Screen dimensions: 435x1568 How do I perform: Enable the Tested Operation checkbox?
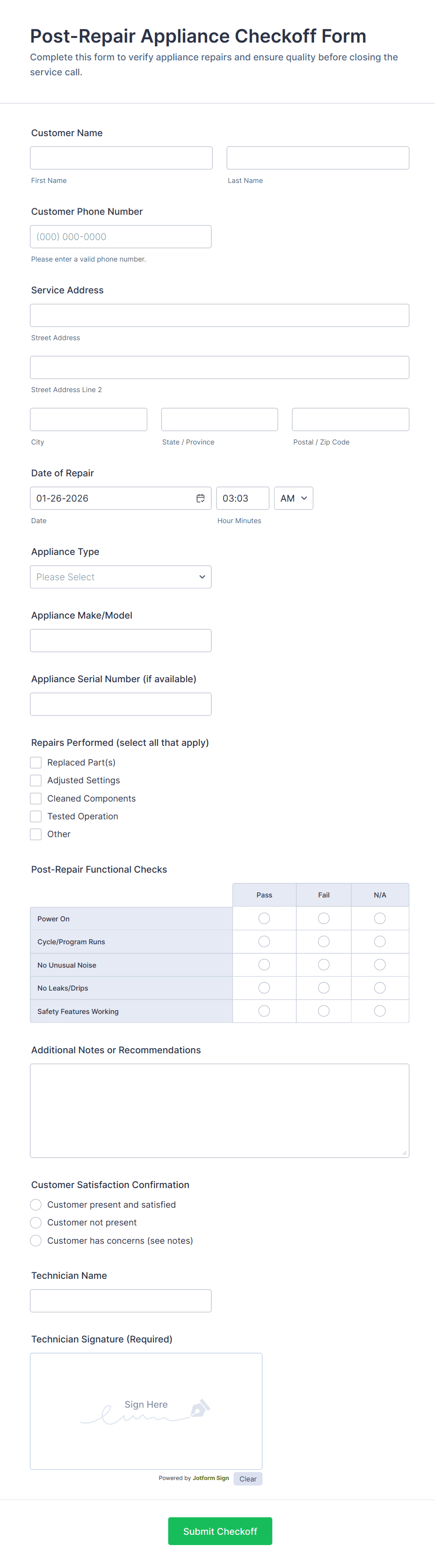tap(36, 816)
